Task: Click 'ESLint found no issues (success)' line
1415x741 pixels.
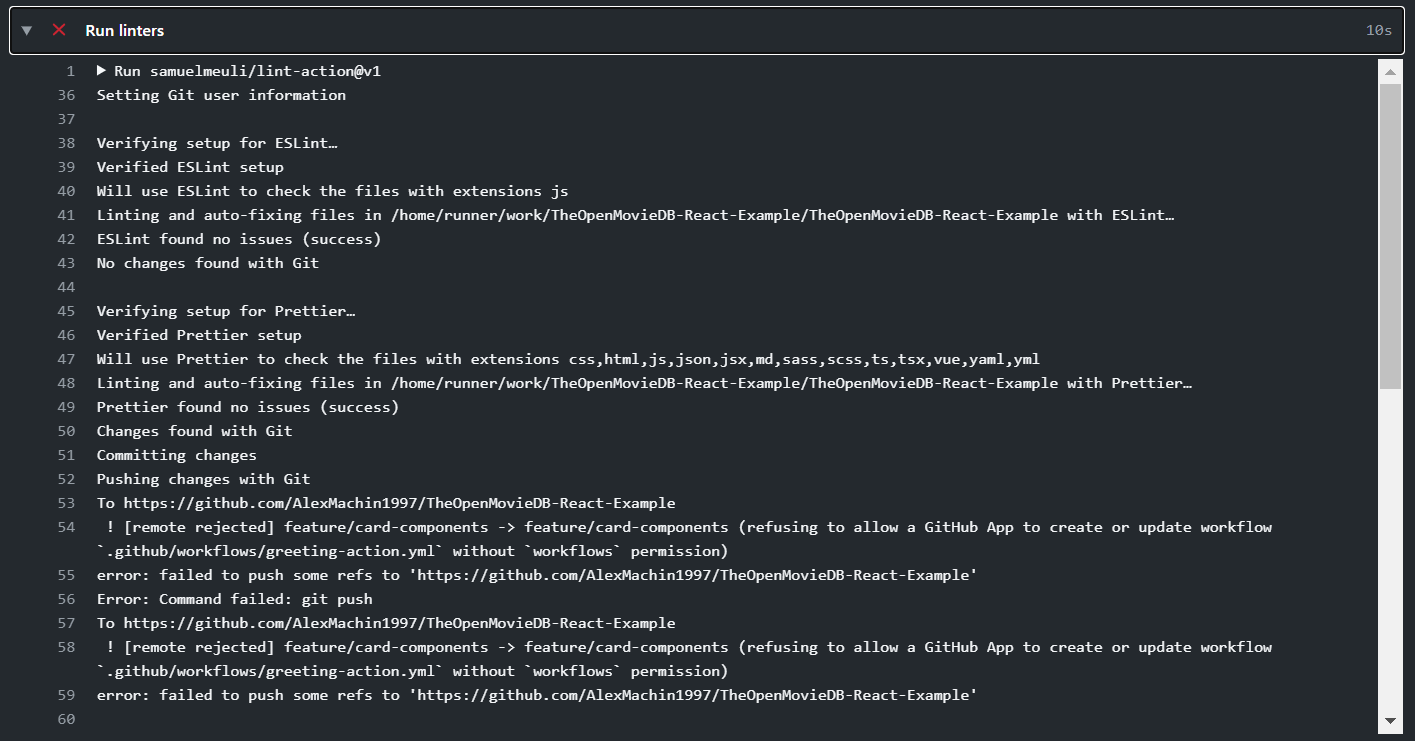Action: (239, 239)
